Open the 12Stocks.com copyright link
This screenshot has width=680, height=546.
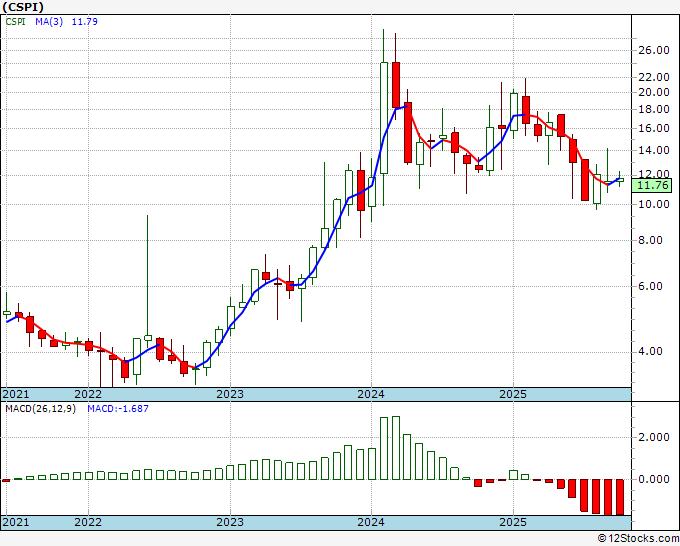638,539
